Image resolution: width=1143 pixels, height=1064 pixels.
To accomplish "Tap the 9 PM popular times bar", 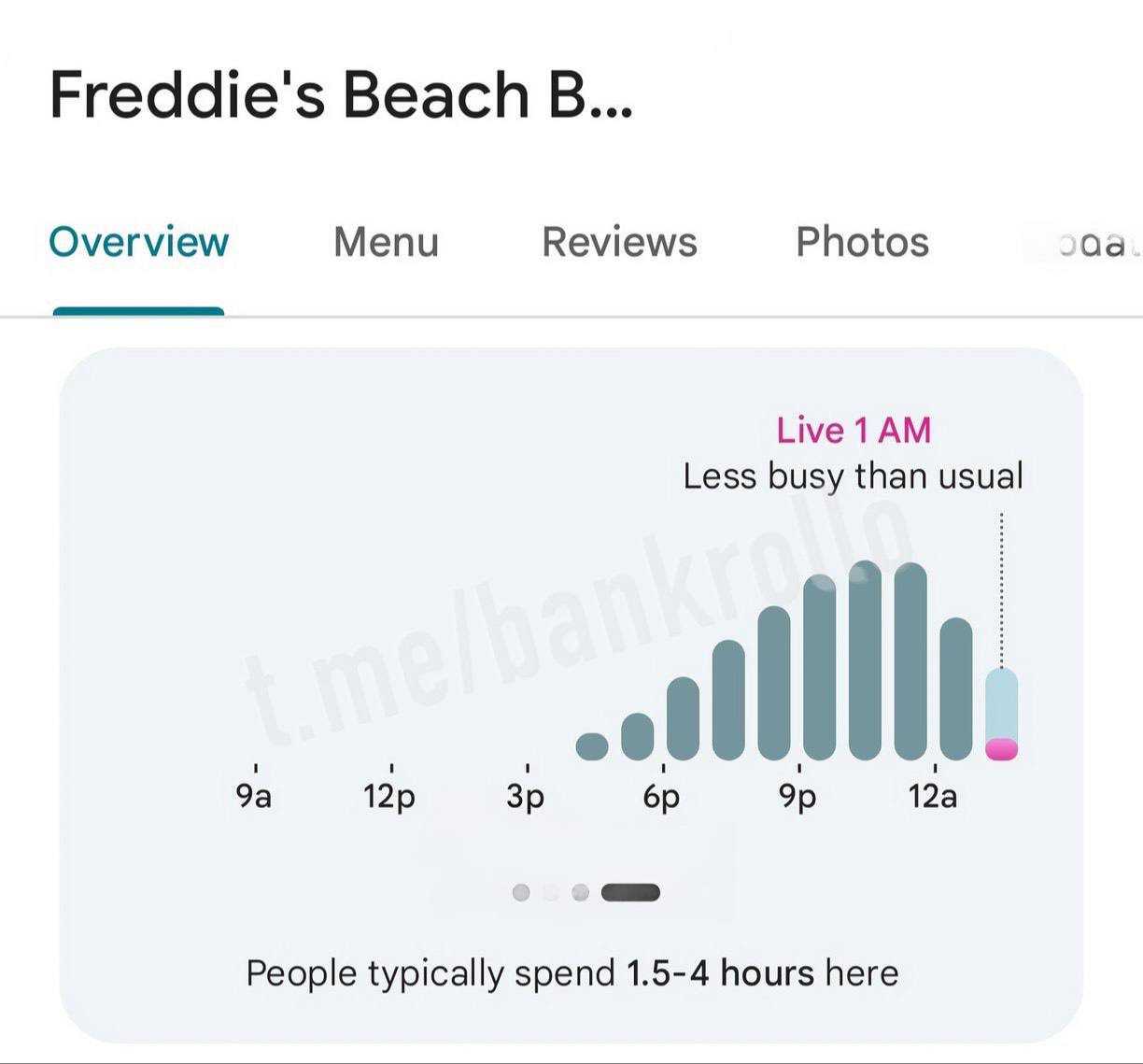I will 820,668.
